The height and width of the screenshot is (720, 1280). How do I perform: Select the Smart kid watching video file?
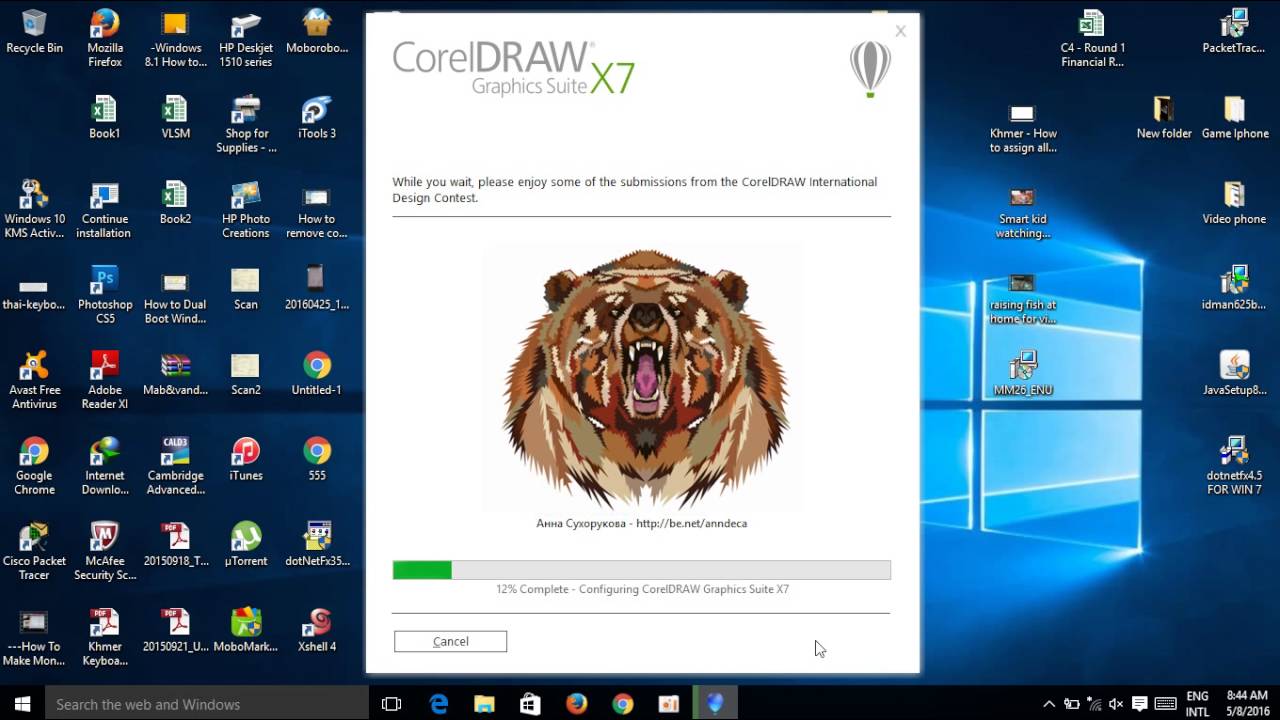tap(1022, 213)
